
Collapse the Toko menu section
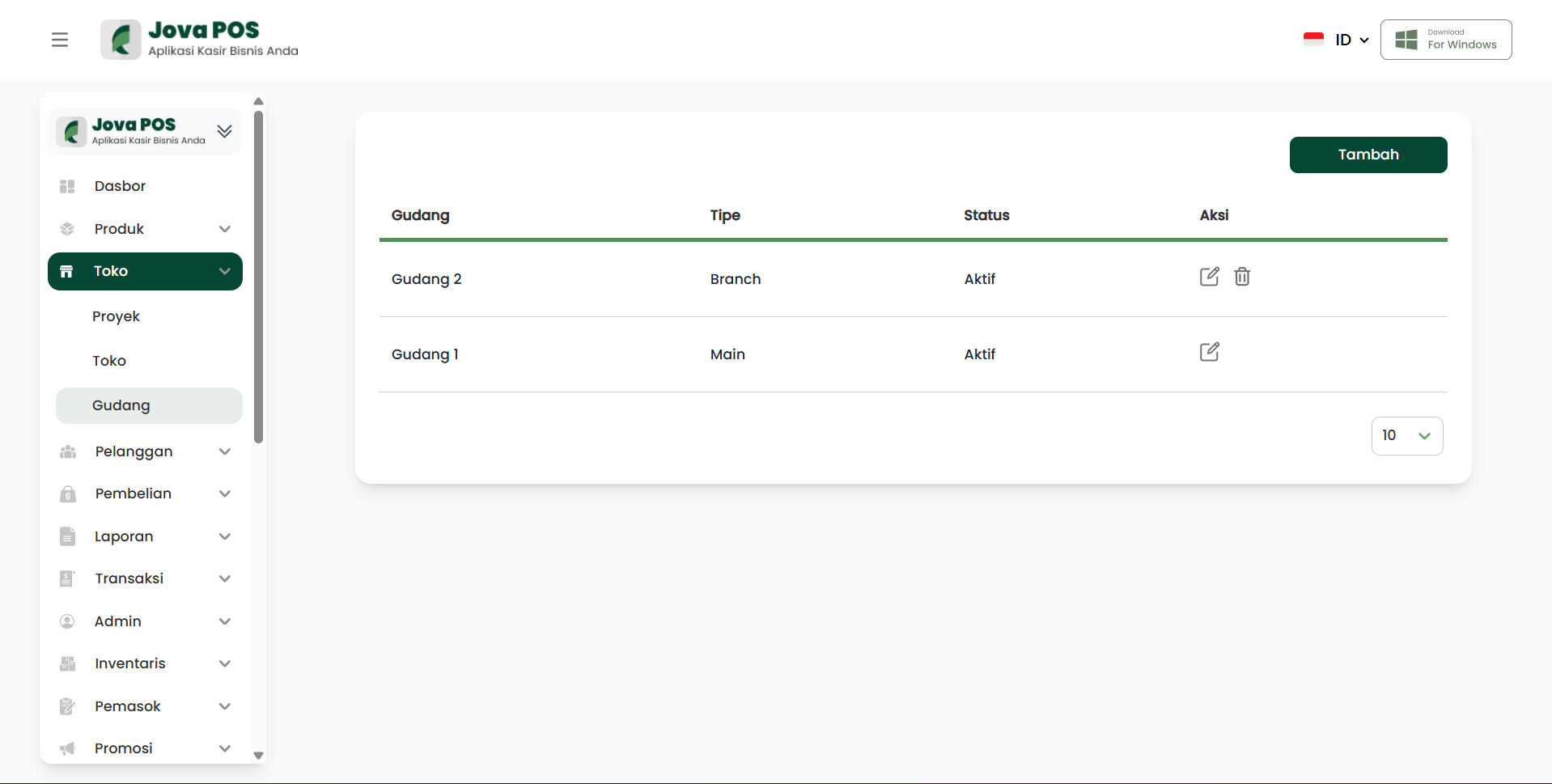pos(225,272)
